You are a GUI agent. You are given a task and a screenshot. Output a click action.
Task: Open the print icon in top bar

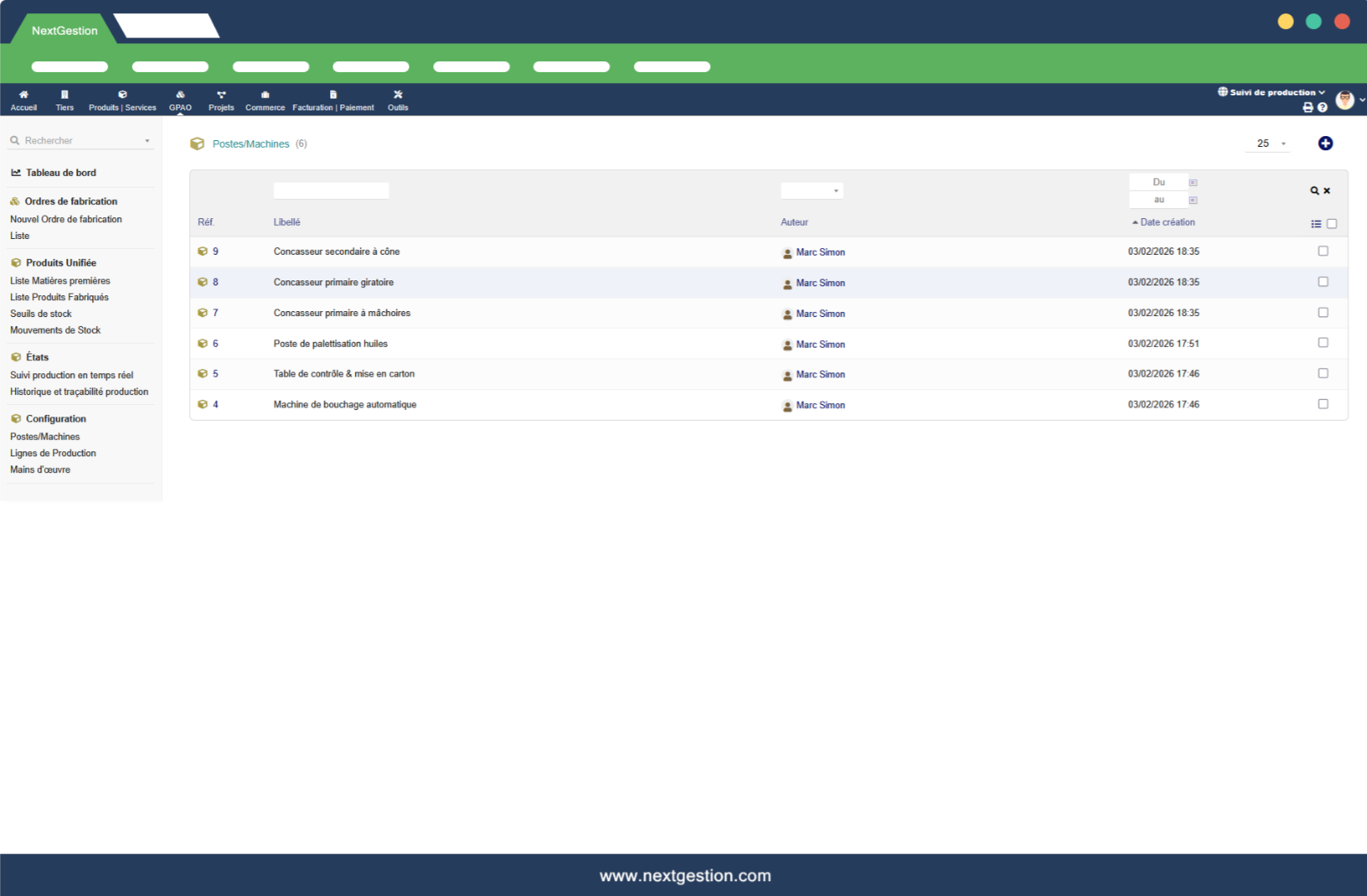[1308, 107]
